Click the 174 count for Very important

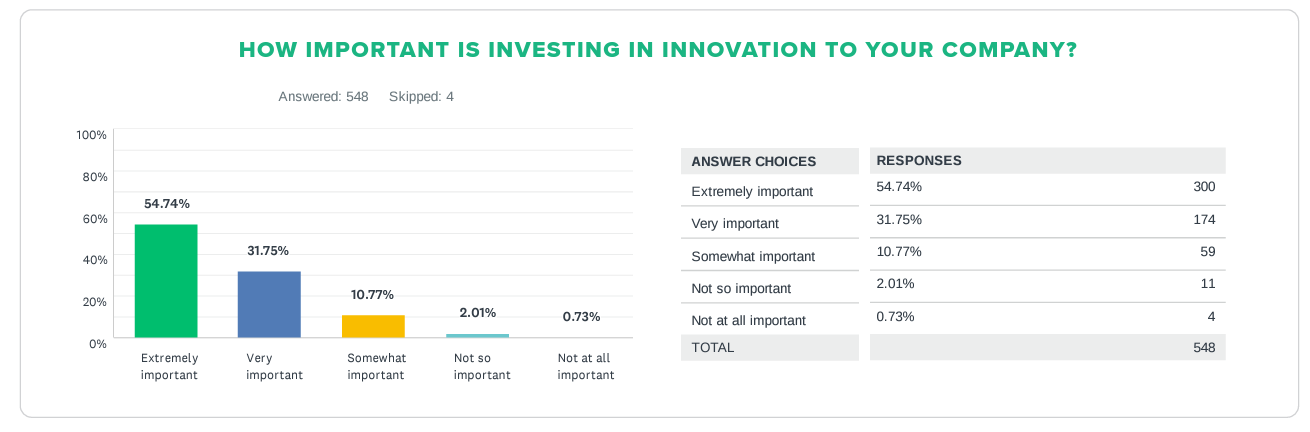pyautogui.click(x=1203, y=220)
